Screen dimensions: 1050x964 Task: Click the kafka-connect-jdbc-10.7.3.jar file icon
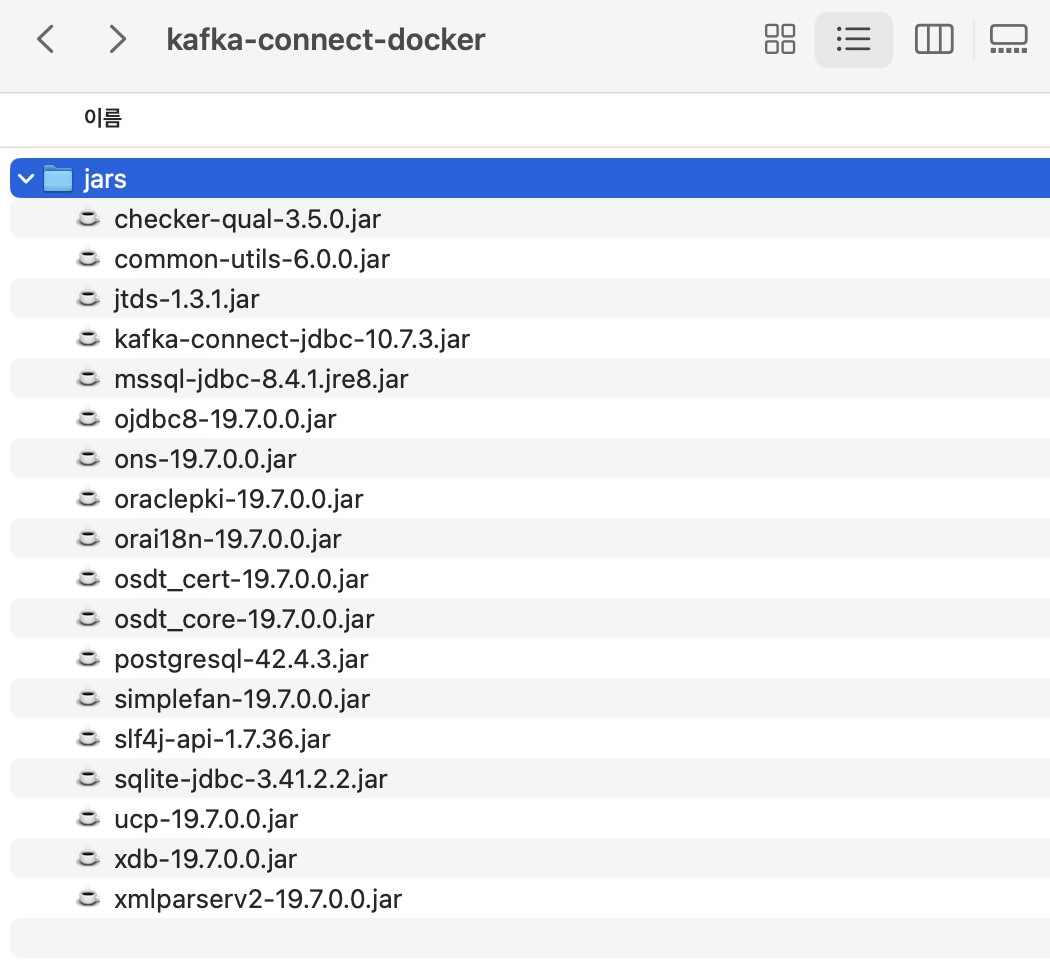(88, 338)
